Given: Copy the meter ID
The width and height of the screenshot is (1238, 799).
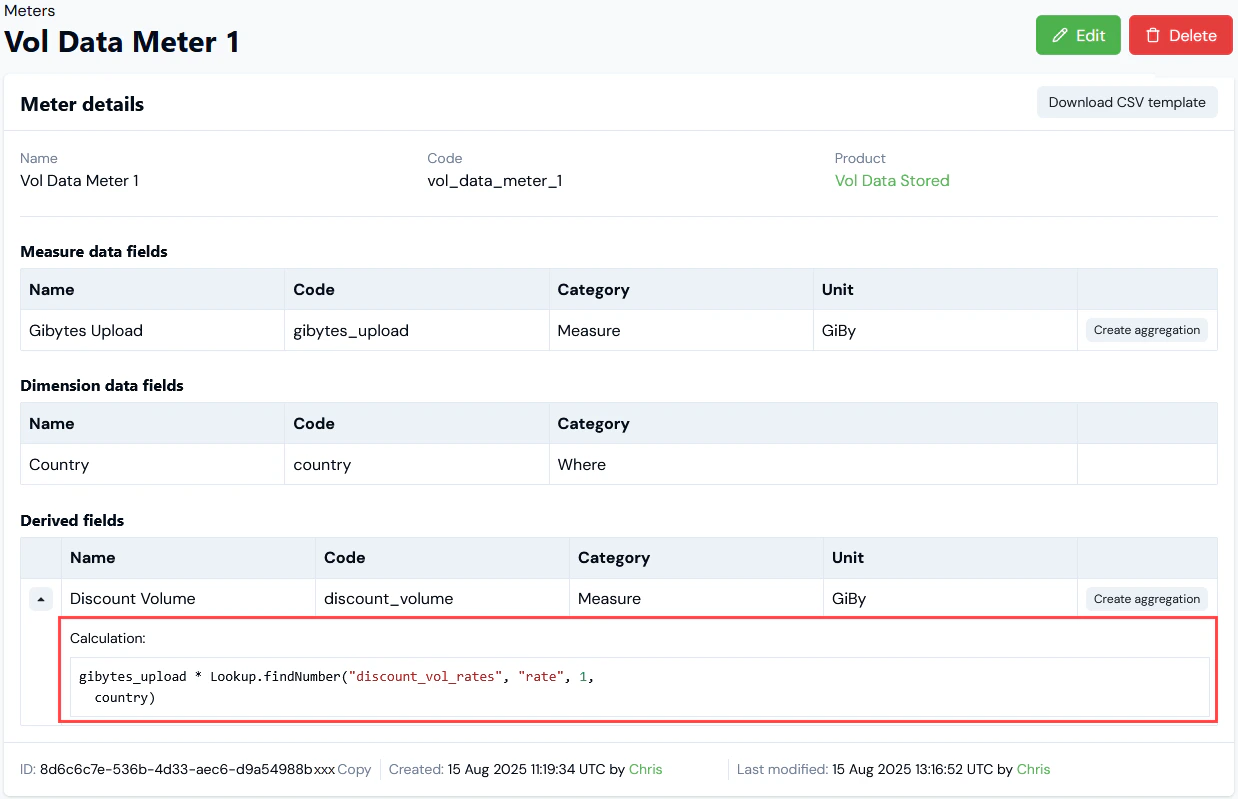Looking at the screenshot, I should click(354, 769).
